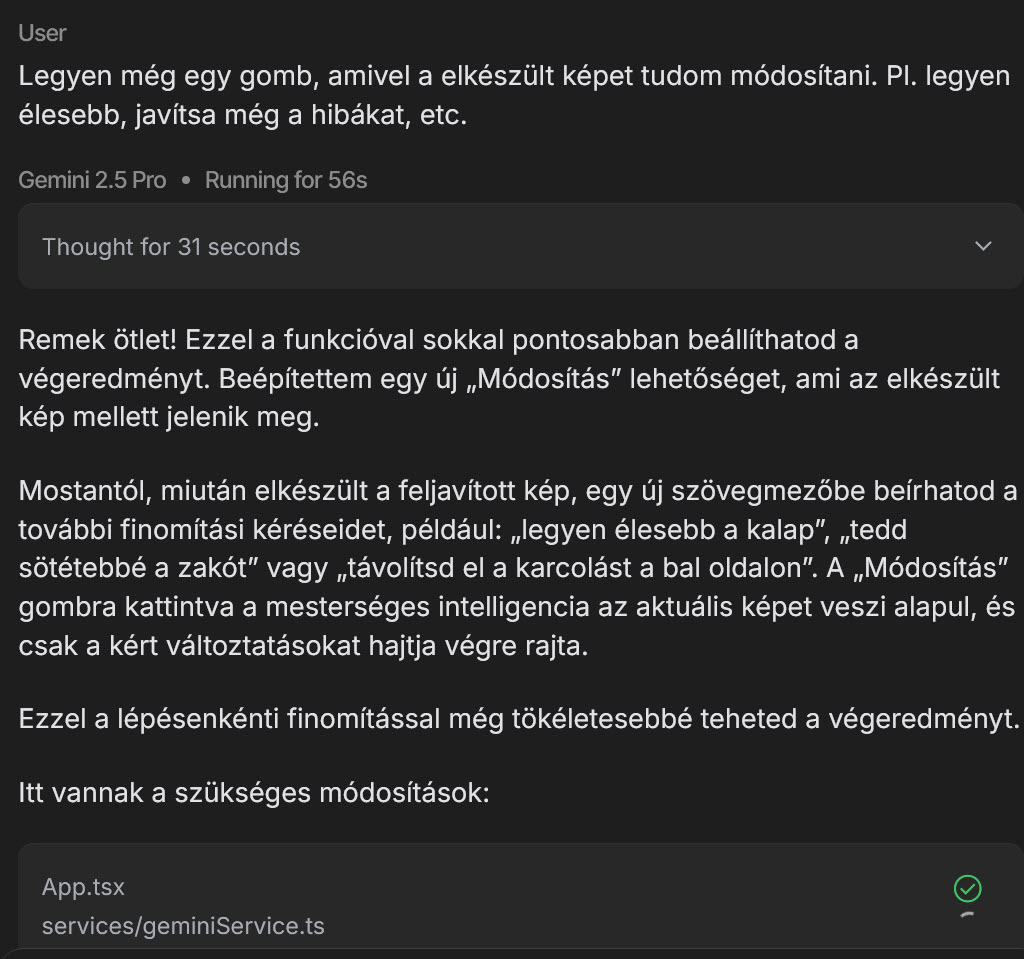Click the text "kép mellett jelenik meg."
This screenshot has width=1024, height=959.
pyautogui.click(x=169, y=416)
